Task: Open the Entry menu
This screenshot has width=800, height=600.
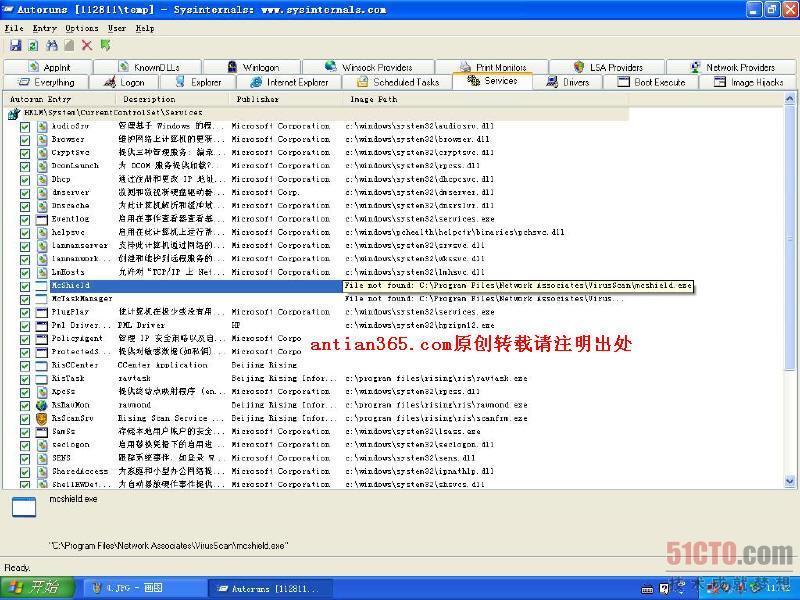Action: [44, 28]
